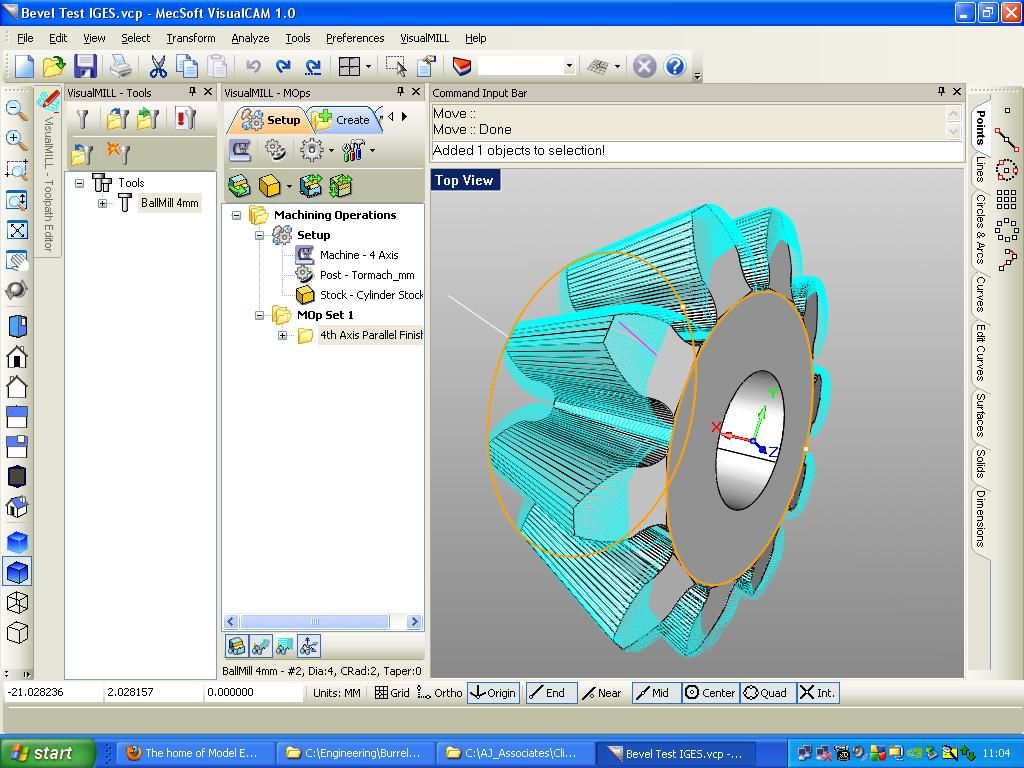
Task: Switch to the Surfaces side tab
Action: 980,415
